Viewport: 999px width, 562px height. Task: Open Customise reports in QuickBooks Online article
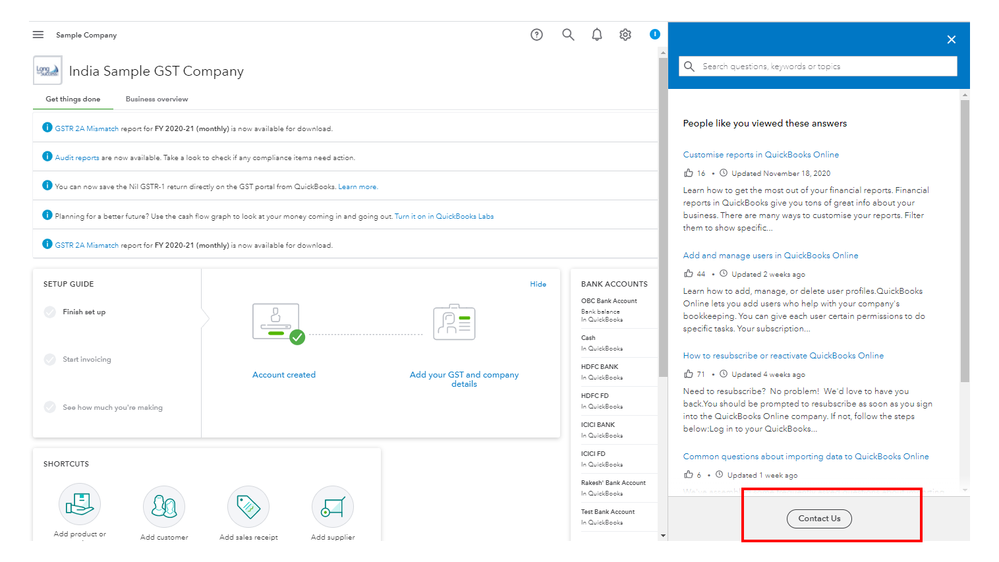(x=761, y=155)
